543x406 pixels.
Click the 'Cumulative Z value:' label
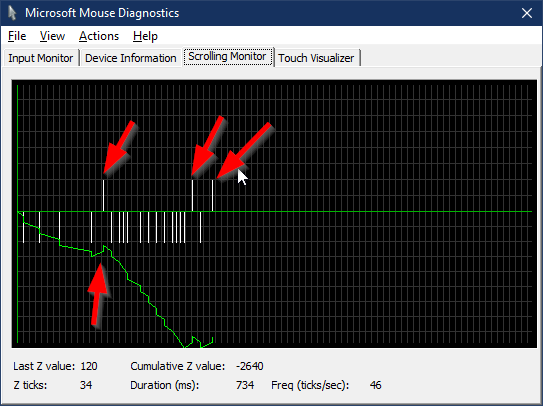point(178,366)
